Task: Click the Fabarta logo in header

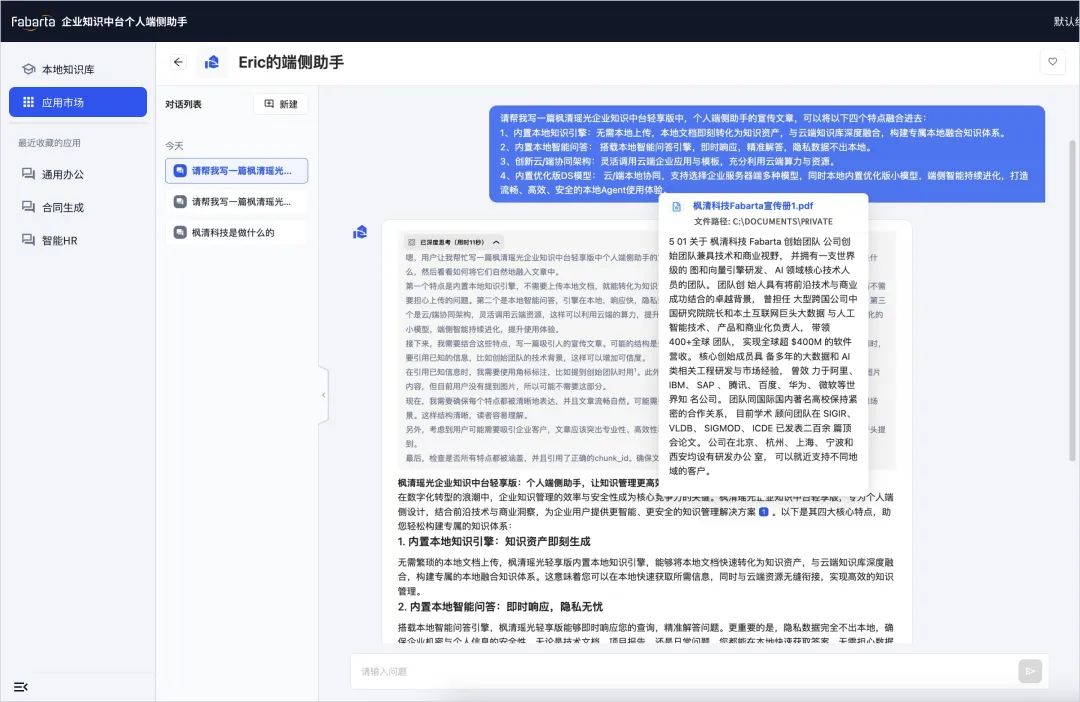Action: [x=33, y=21]
